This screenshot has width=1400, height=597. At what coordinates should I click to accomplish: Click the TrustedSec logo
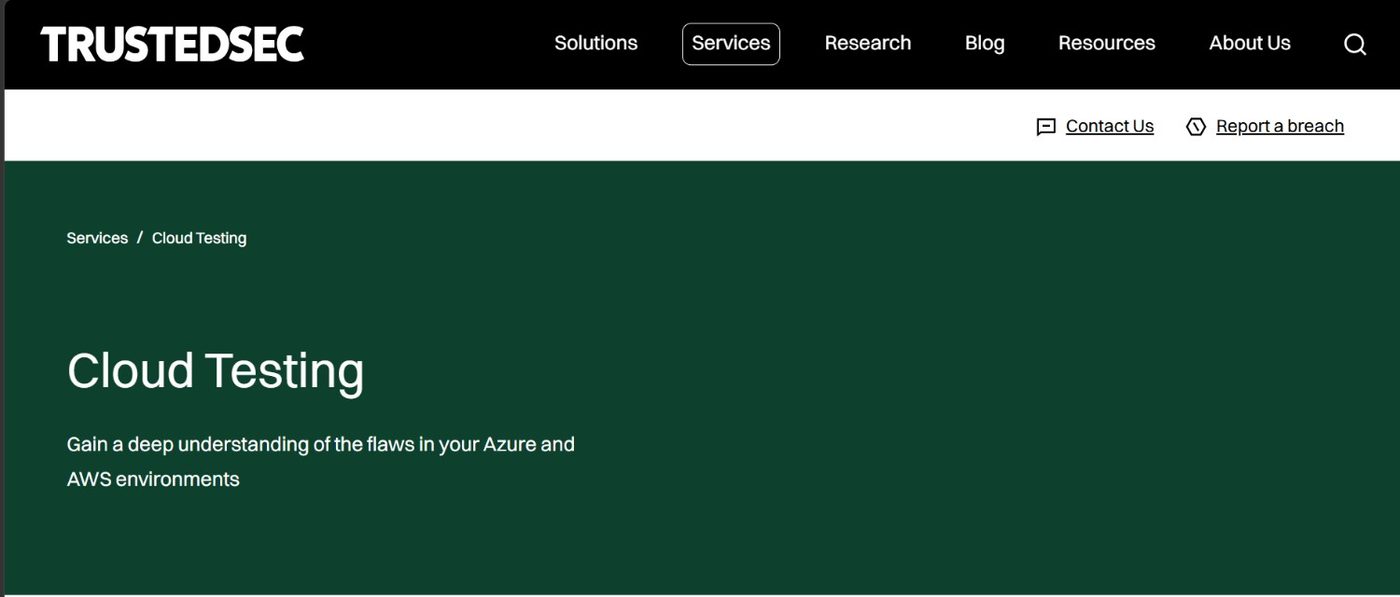[x=172, y=44]
